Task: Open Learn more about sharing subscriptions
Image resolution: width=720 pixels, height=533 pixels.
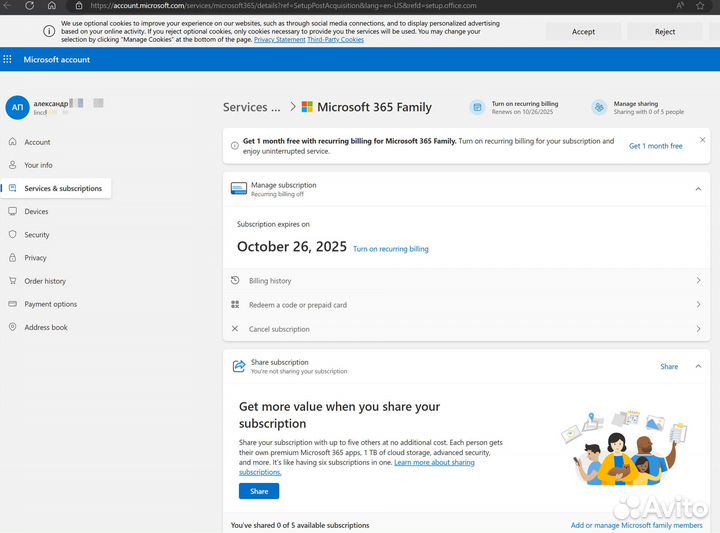Action: [357, 467]
